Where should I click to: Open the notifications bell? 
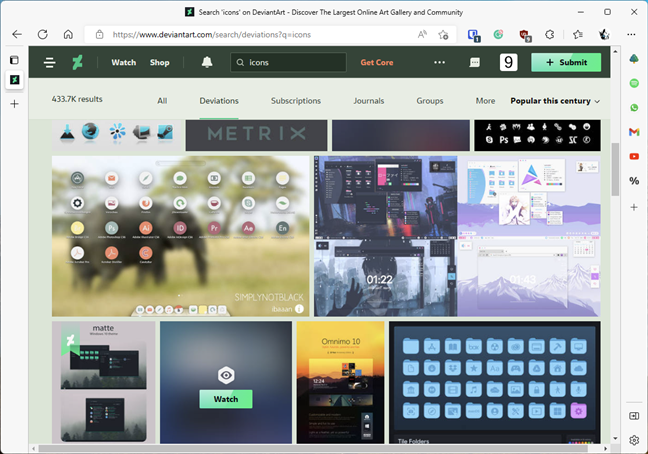coord(207,62)
